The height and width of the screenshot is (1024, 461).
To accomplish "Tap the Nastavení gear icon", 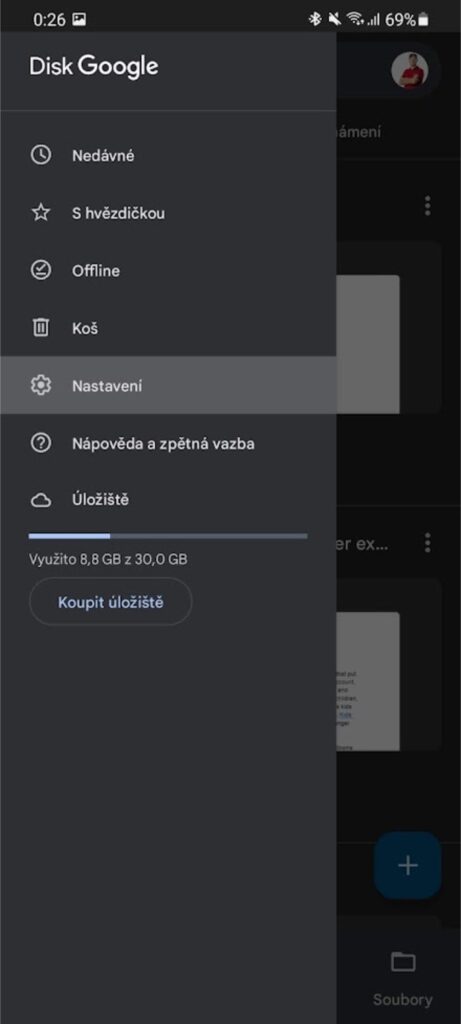I will pyautogui.click(x=41, y=385).
